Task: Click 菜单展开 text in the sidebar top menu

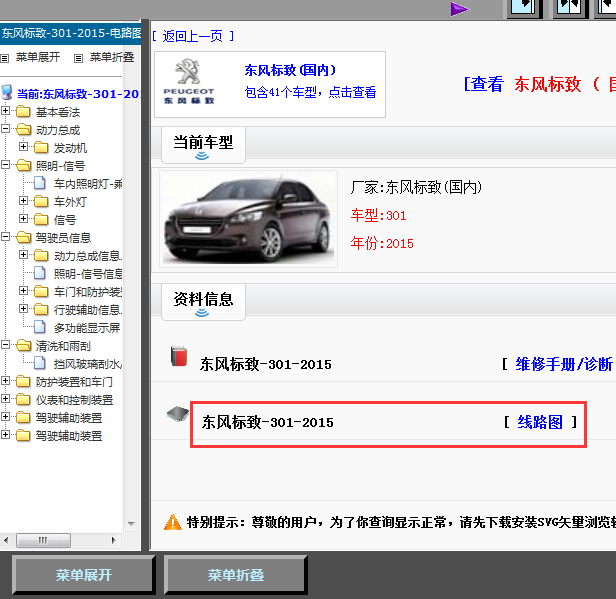Action: click(x=38, y=57)
